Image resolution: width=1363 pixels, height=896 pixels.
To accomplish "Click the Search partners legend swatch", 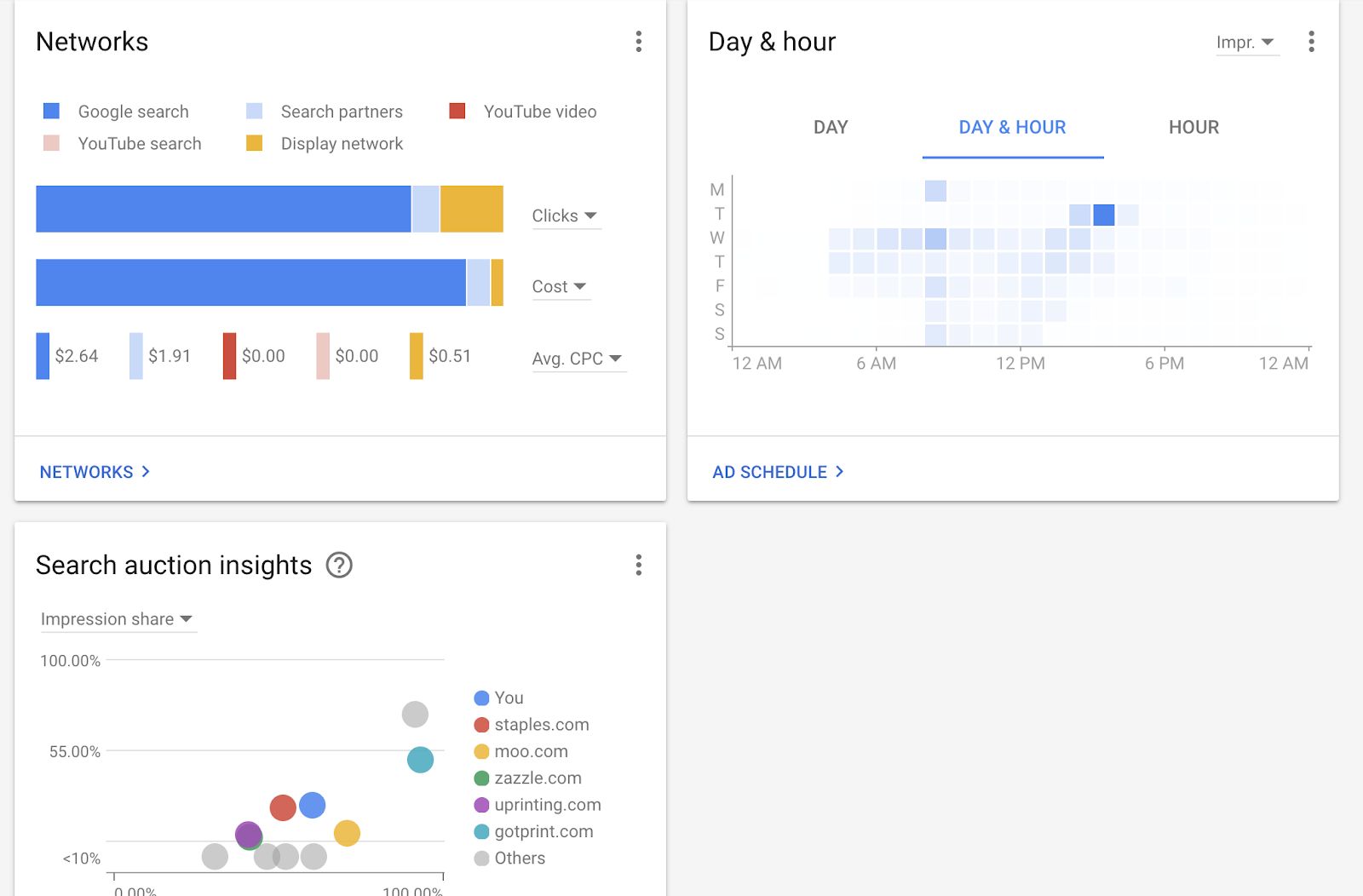I will [x=254, y=111].
